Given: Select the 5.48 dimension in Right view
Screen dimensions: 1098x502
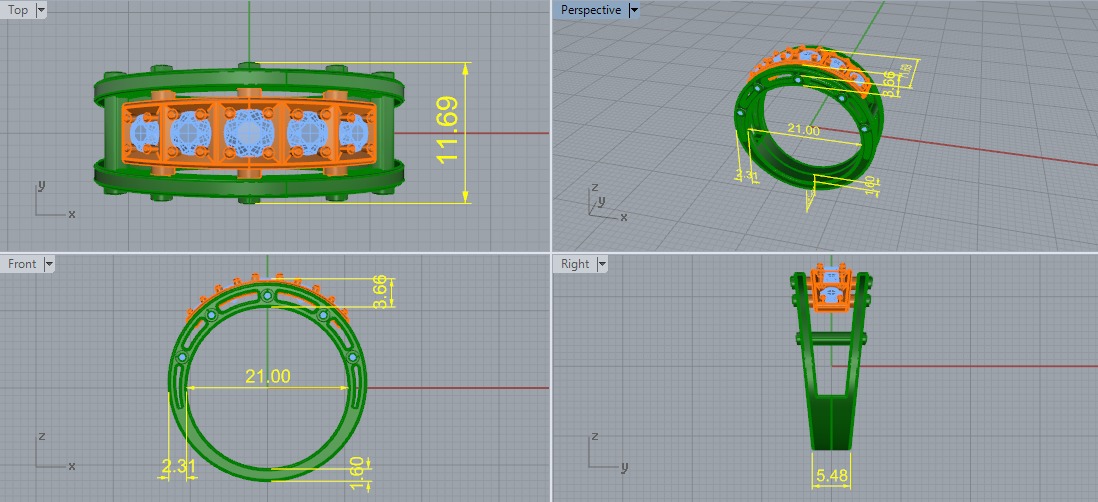Looking at the screenshot, I should point(832,476).
